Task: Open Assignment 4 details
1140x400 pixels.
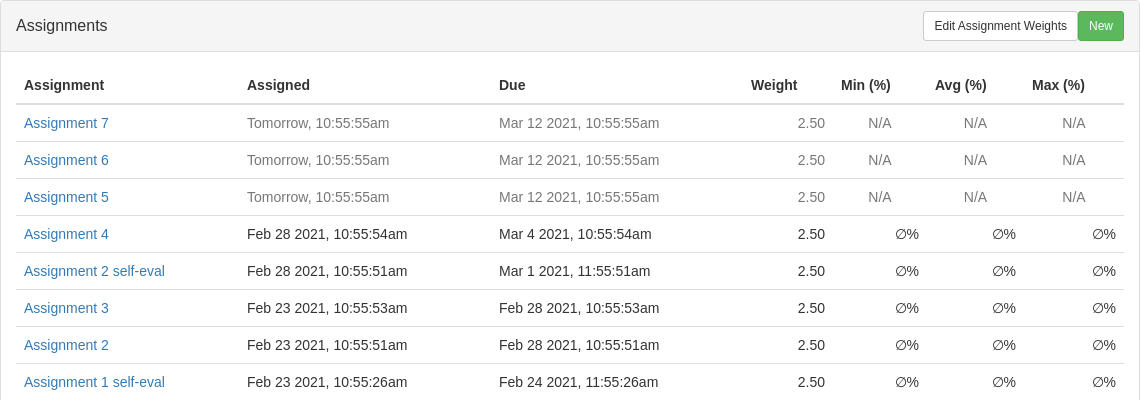Action: 66,234
